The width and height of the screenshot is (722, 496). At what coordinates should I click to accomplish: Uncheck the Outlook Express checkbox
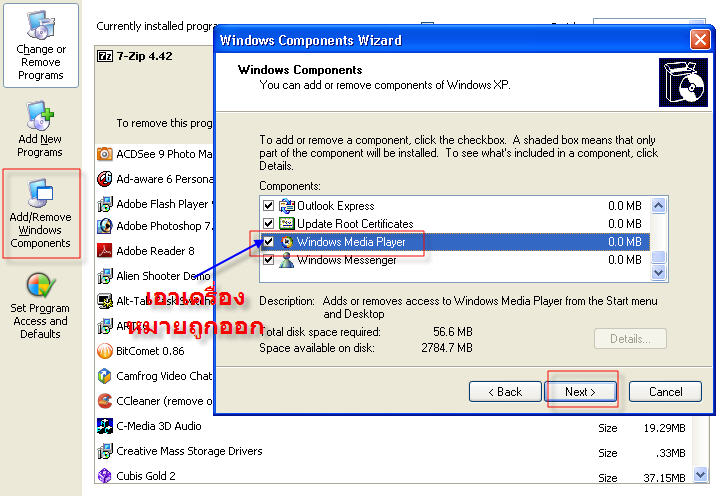(268, 205)
